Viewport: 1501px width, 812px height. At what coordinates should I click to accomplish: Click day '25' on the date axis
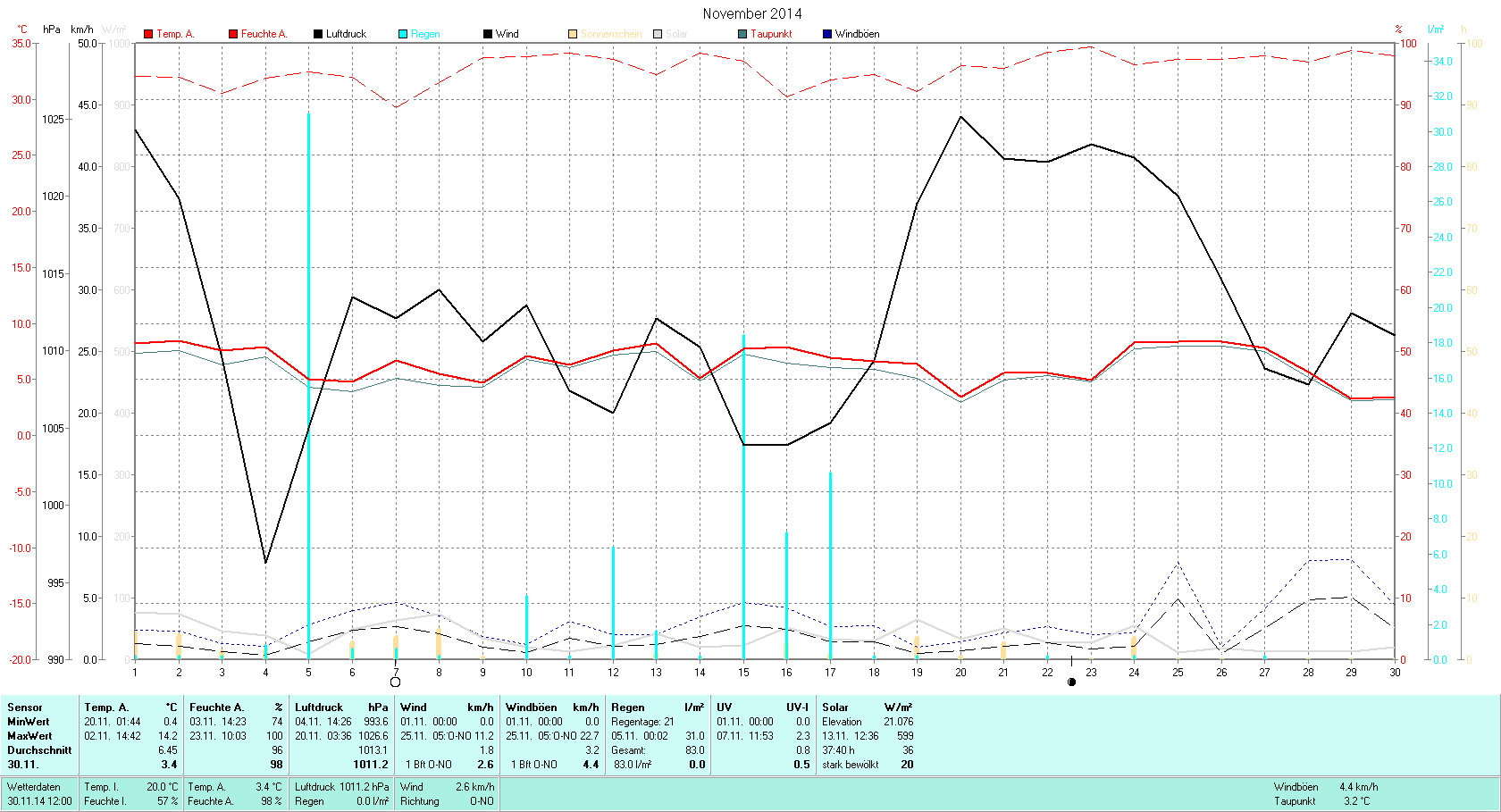click(x=1178, y=673)
